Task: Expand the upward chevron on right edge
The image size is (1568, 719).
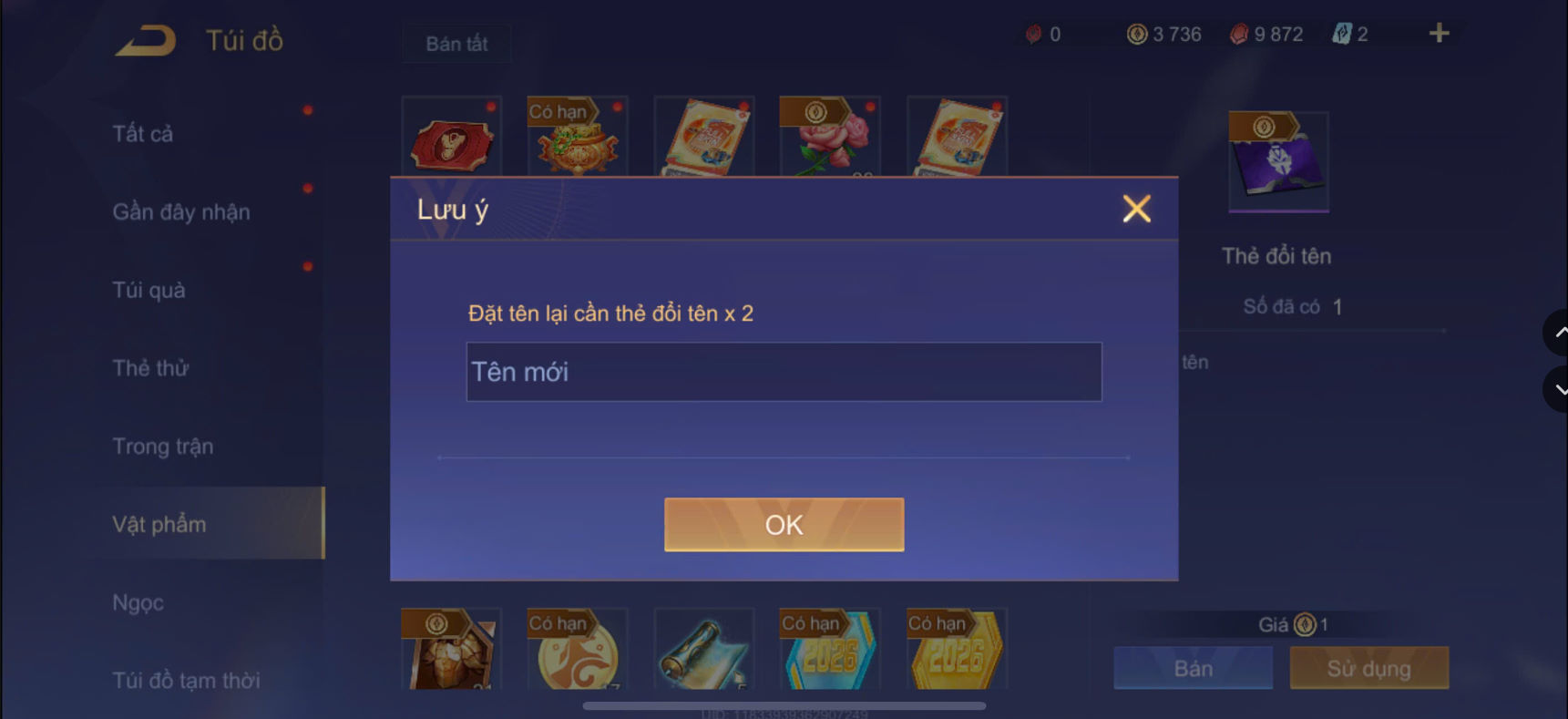Action: pyautogui.click(x=1557, y=333)
